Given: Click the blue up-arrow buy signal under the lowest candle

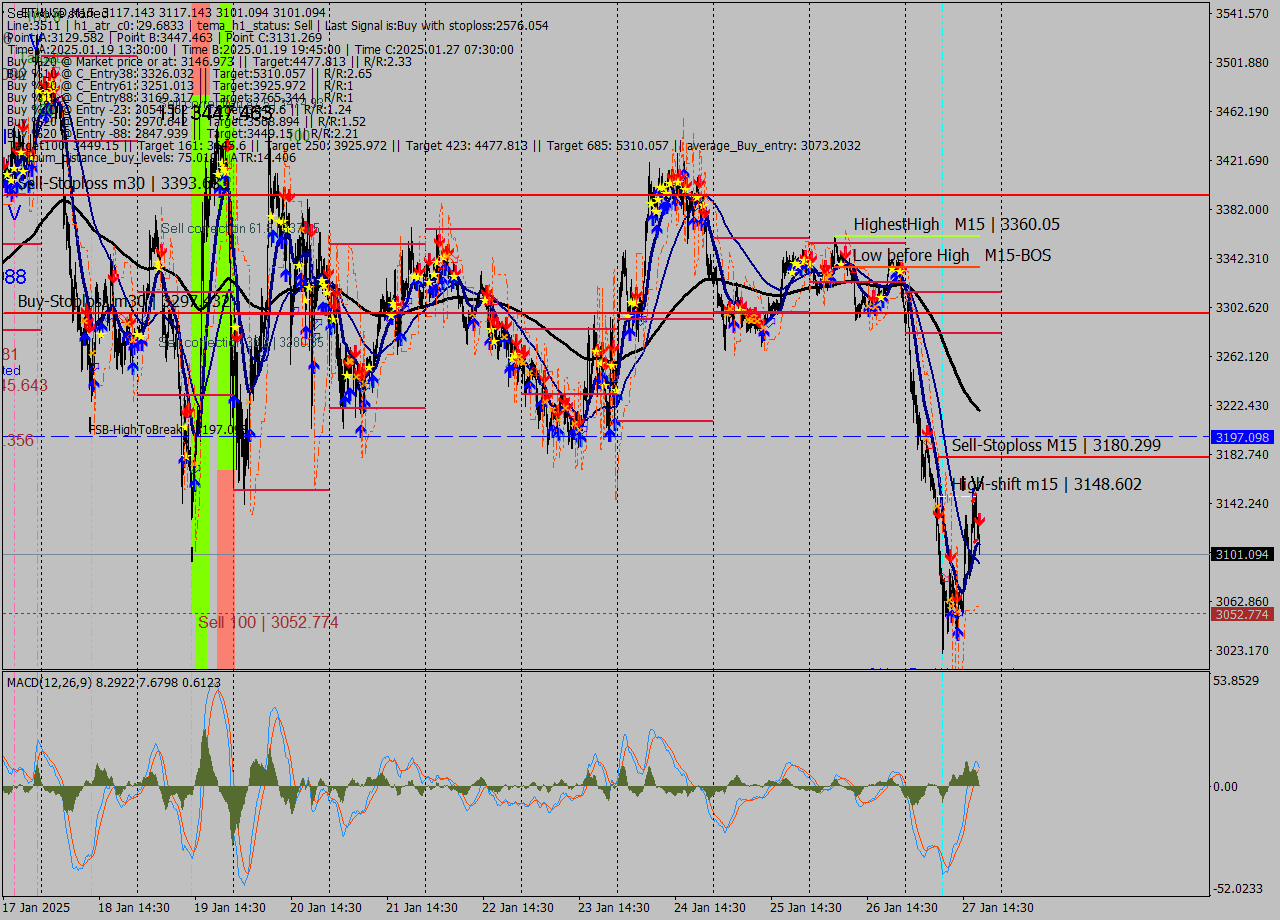Looking at the screenshot, I should tap(957, 633).
